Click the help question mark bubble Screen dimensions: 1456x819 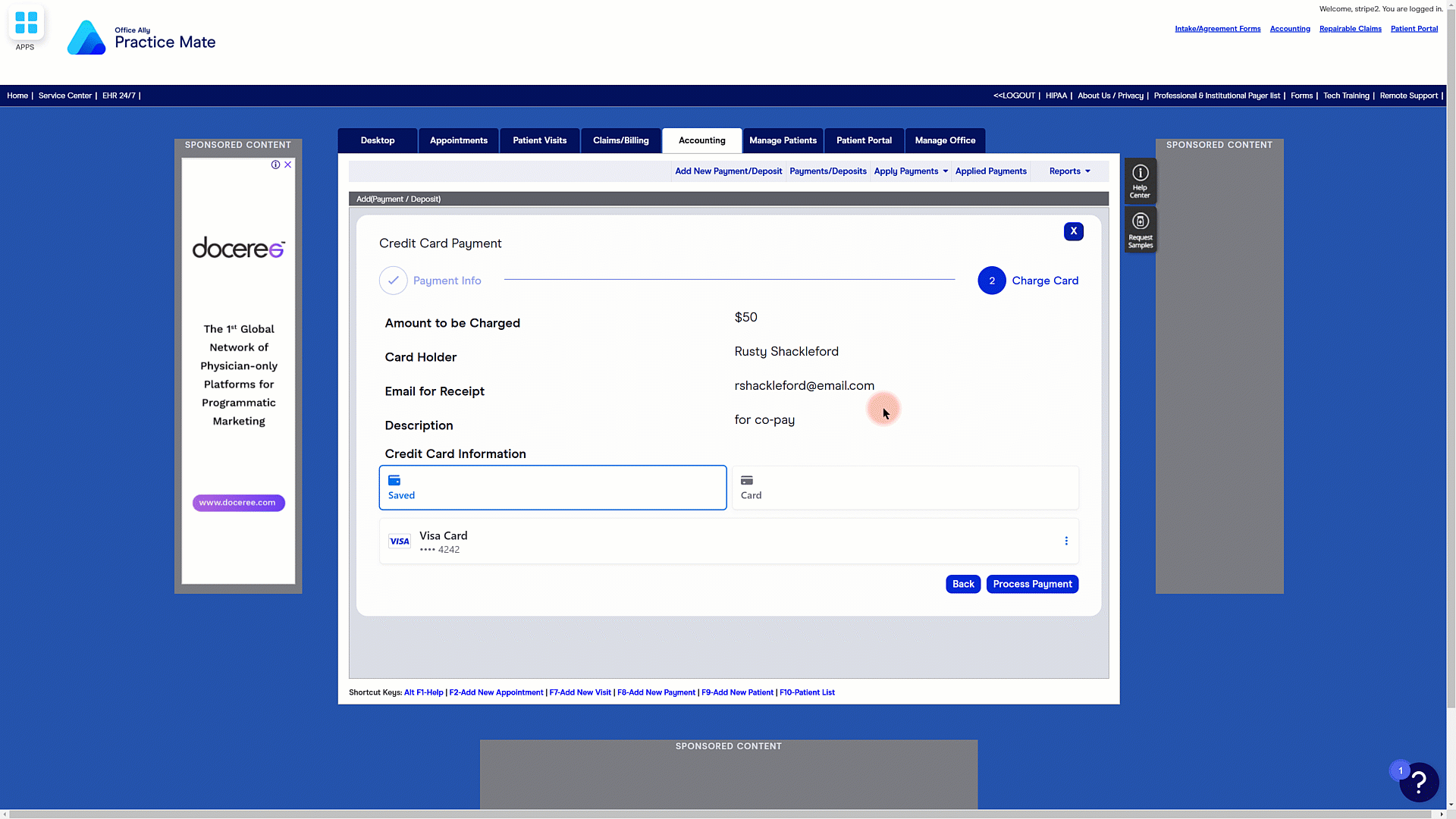(x=1418, y=782)
